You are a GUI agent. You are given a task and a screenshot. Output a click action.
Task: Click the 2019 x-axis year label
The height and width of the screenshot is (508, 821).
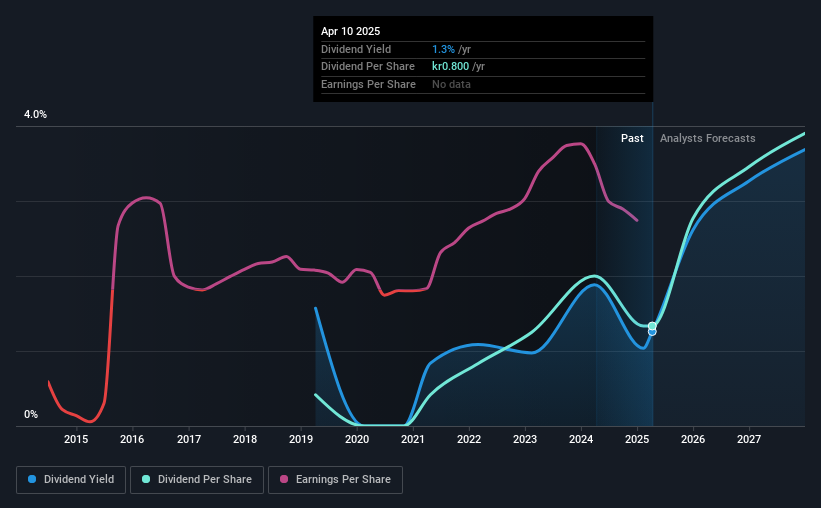pos(301,439)
